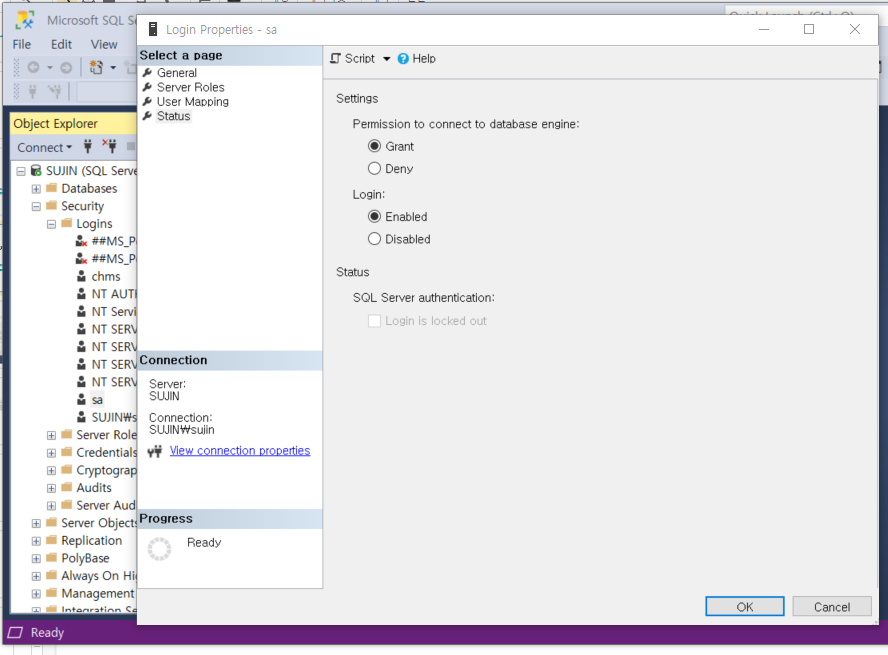888x655 pixels.
Task: Collapse the SUJIN server node
Action: (21, 171)
